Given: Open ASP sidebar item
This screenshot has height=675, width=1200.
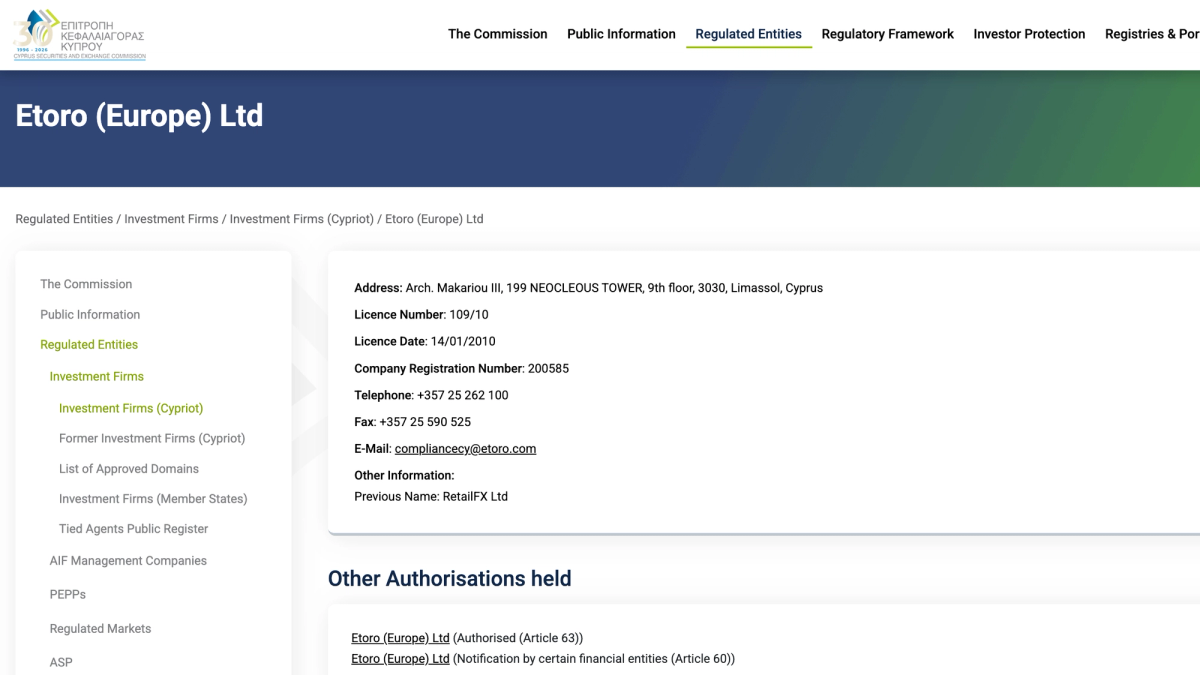Looking at the screenshot, I should (61, 662).
